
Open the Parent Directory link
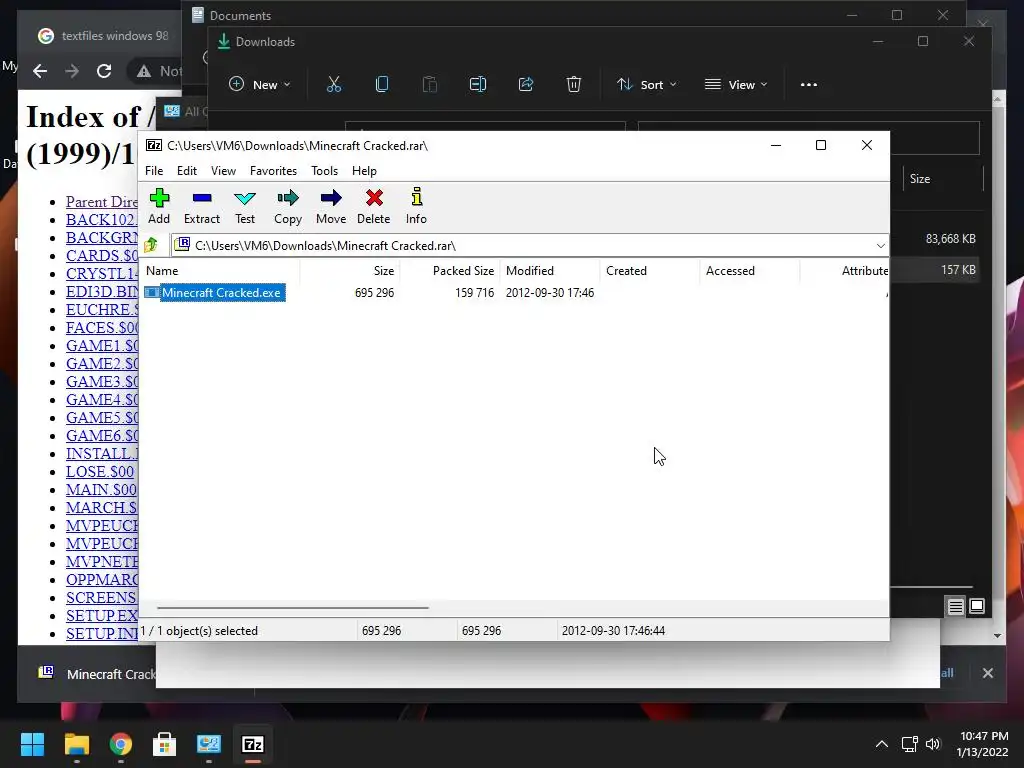point(101,202)
